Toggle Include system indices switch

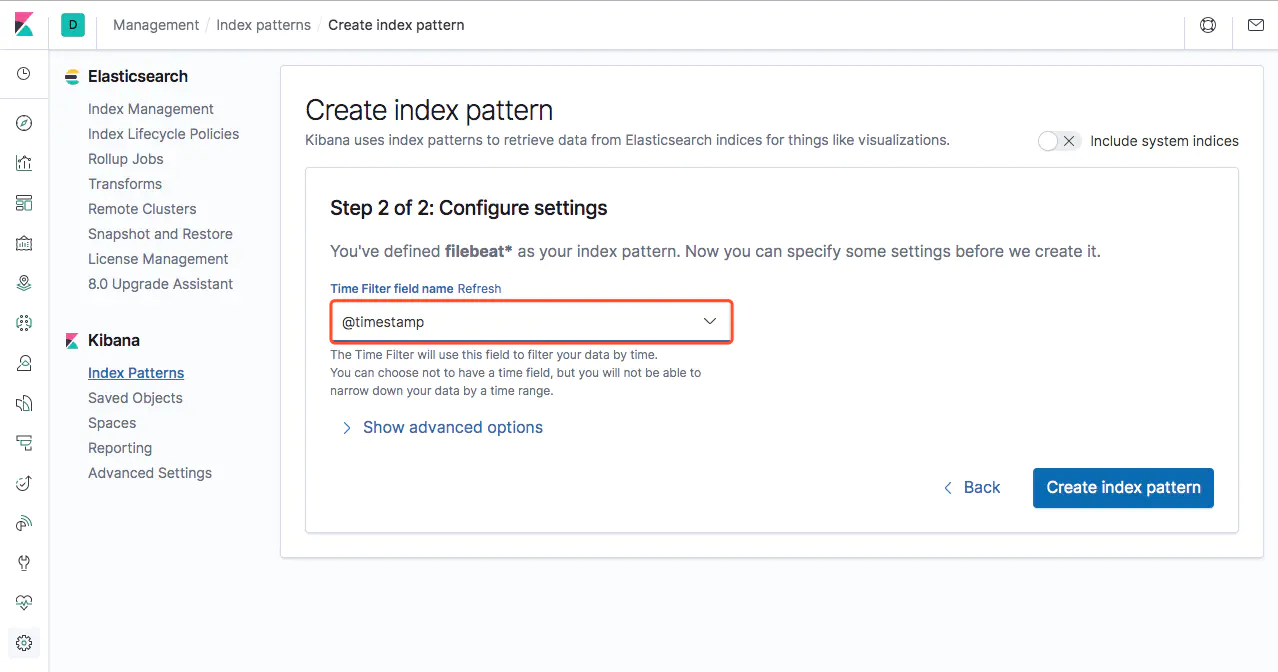click(x=1059, y=141)
